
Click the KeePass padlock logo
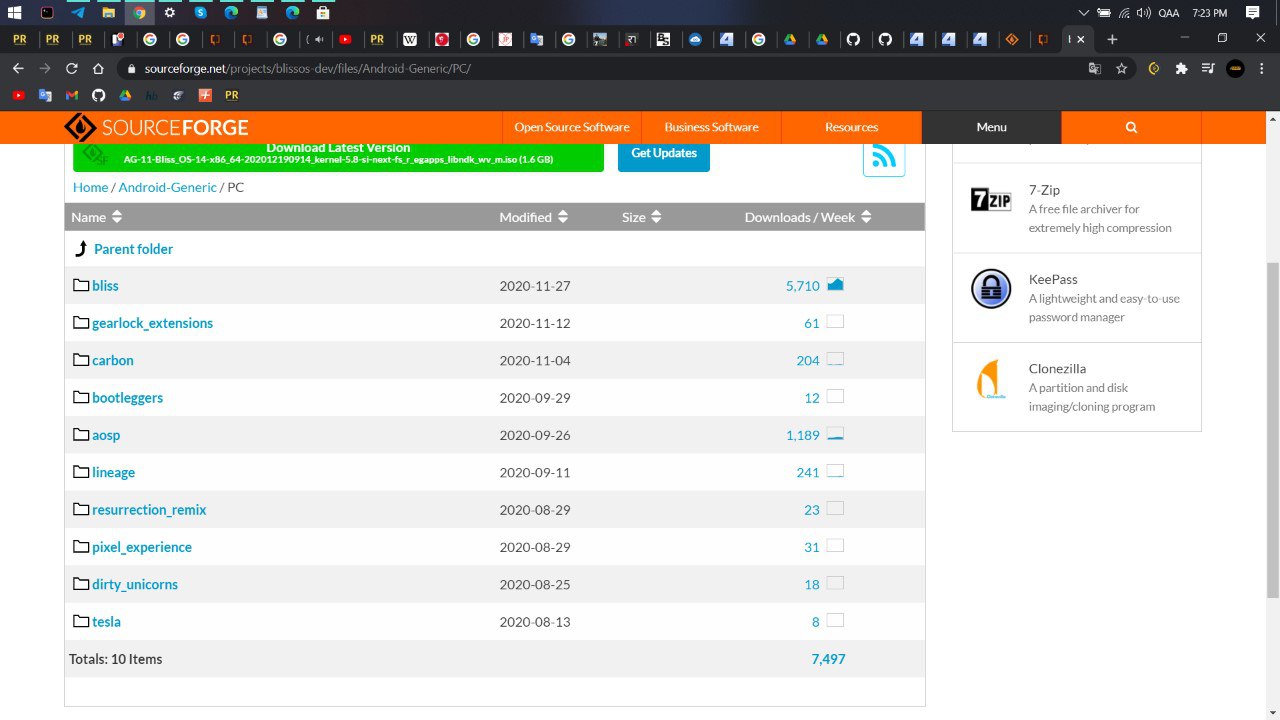[x=991, y=289]
